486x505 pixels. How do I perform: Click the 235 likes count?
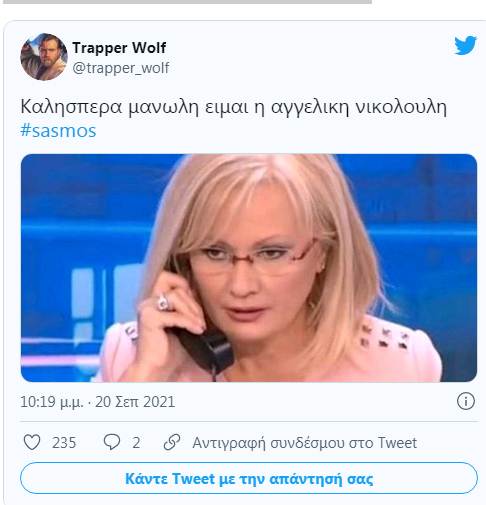tap(64, 443)
